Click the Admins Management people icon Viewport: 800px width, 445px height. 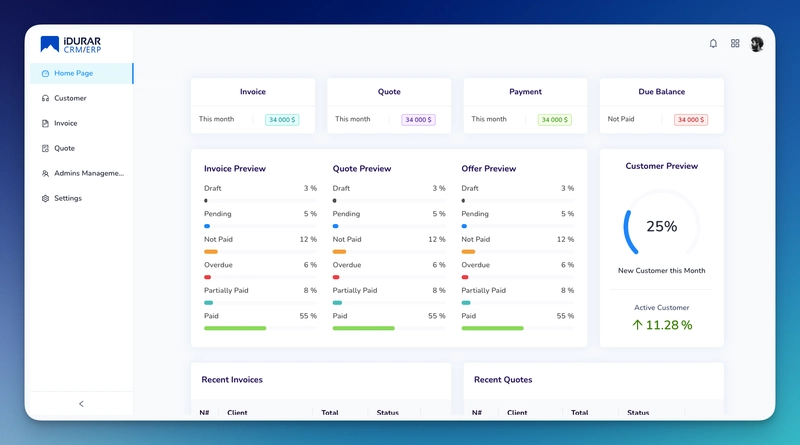pyautogui.click(x=45, y=174)
